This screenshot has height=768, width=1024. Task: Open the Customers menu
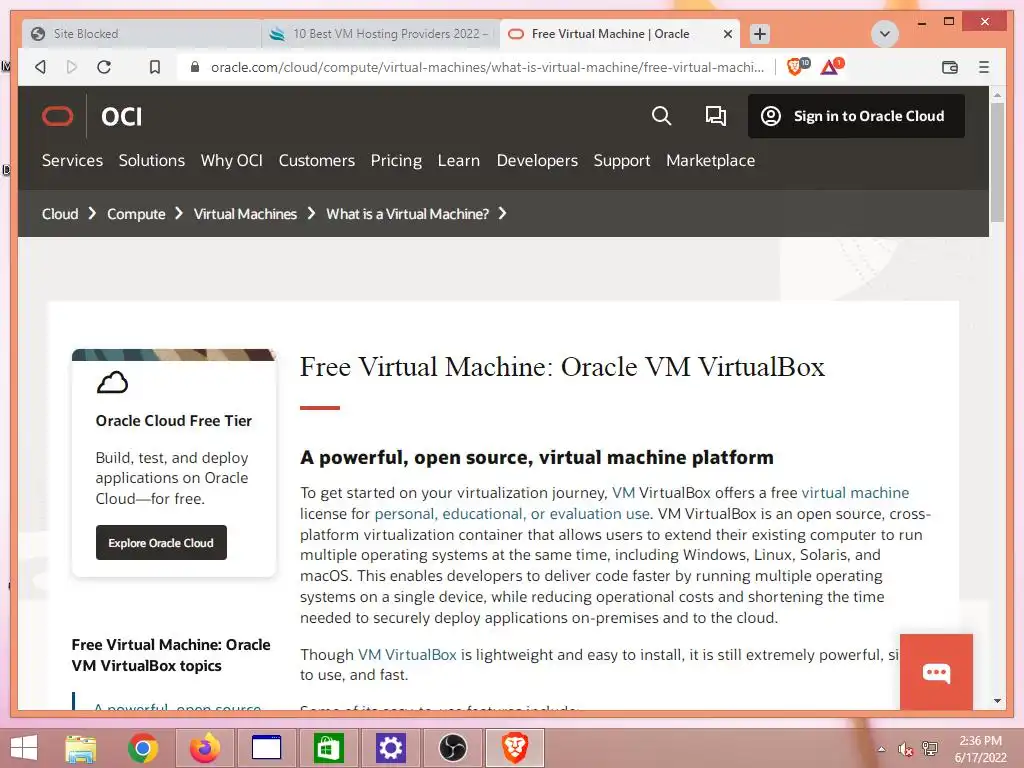click(x=317, y=161)
